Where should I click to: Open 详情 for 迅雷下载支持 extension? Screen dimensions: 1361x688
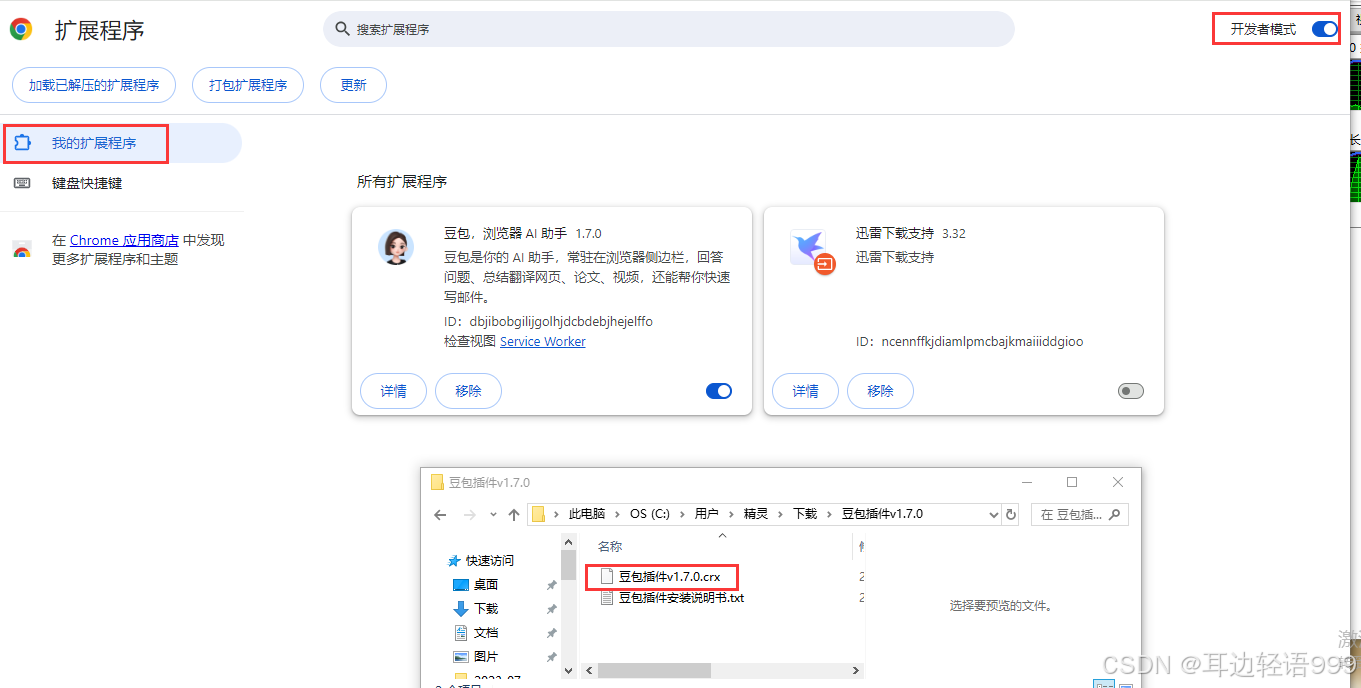tap(805, 391)
